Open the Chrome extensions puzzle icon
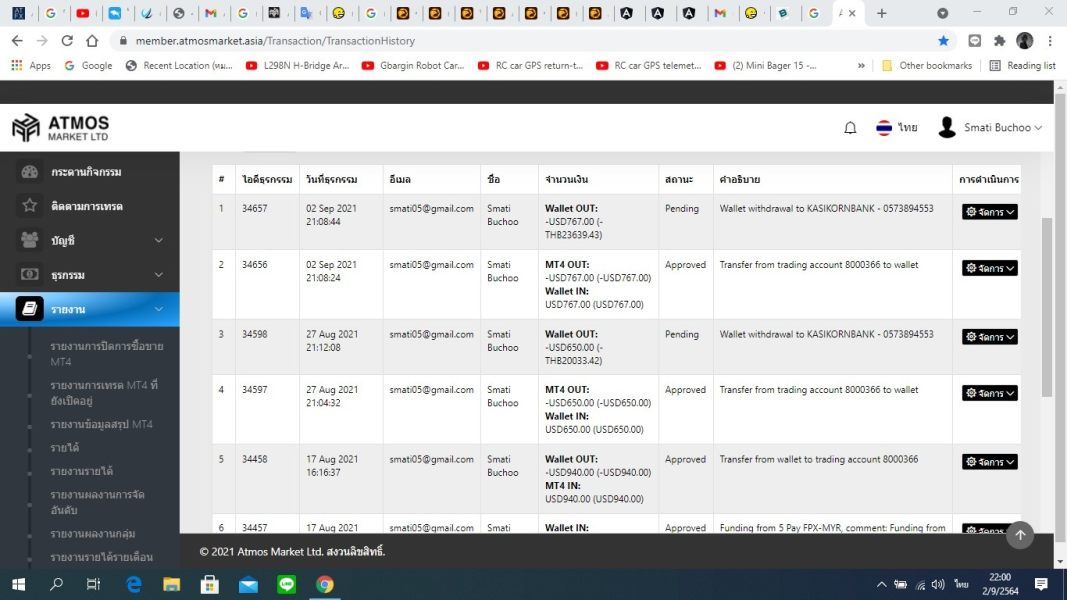This screenshot has height=600, width=1067. [999, 41]
